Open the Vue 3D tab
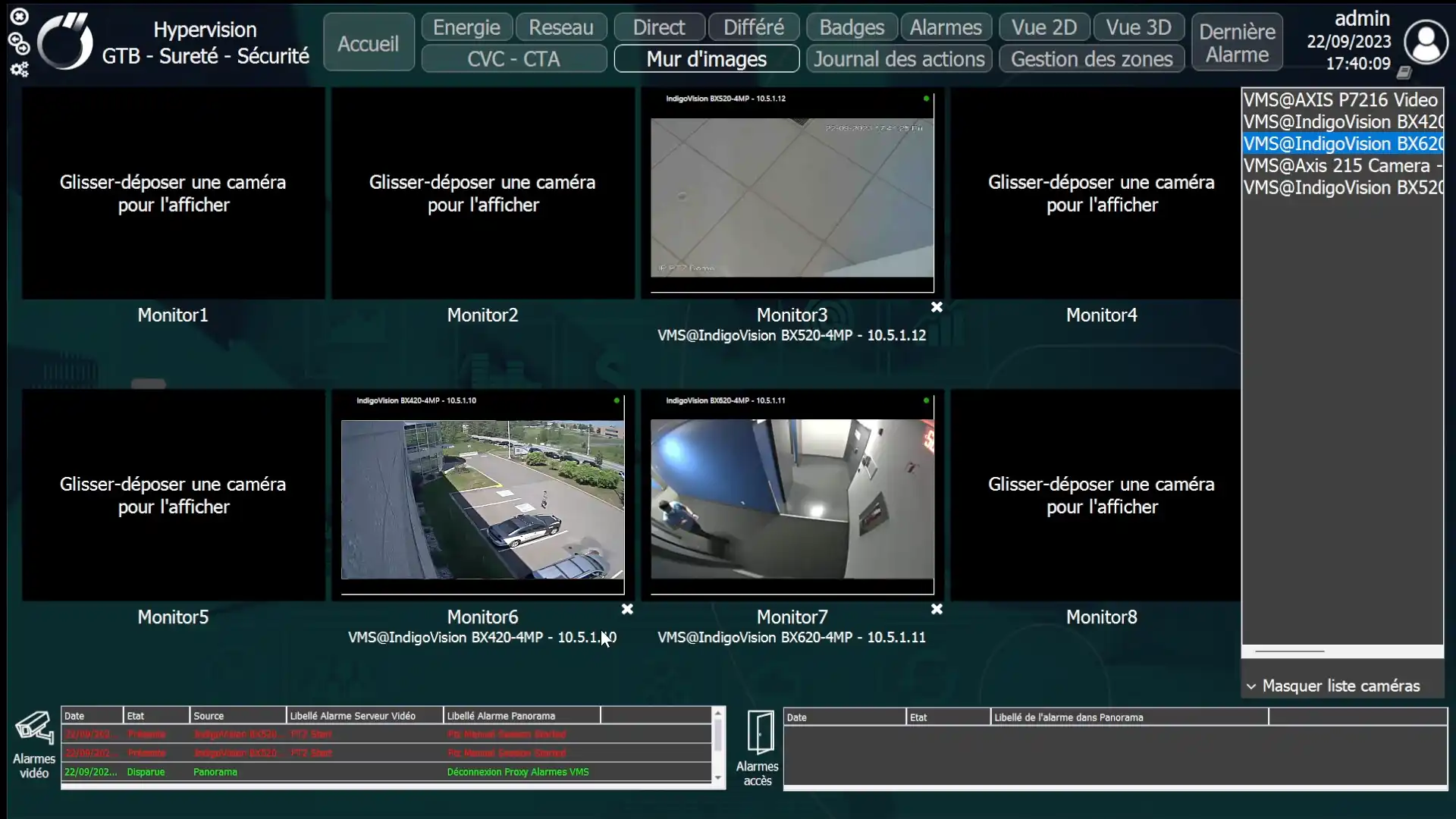1456x819 pixels. tap(1138, 27)
